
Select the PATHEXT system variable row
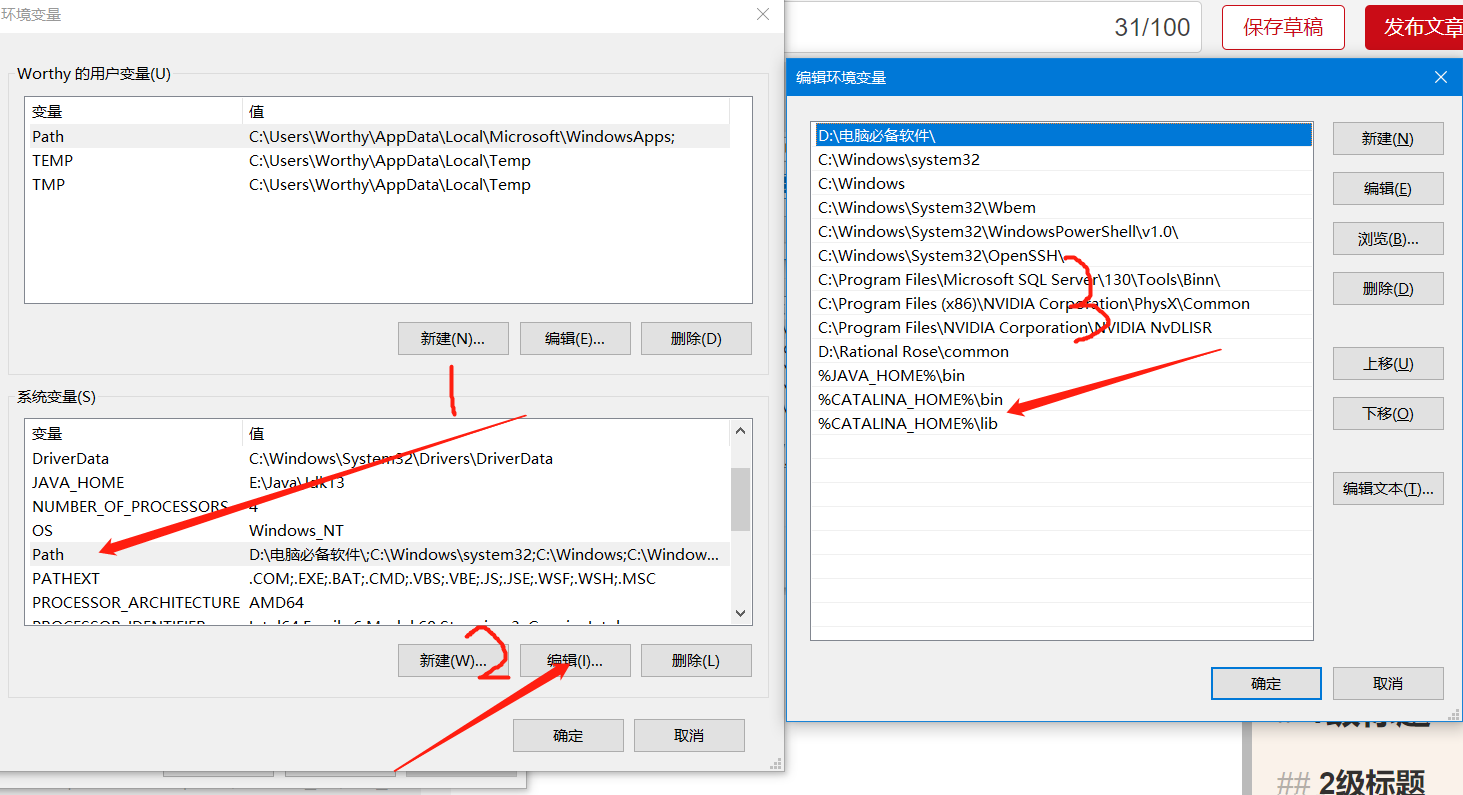[x=378, y=579]
